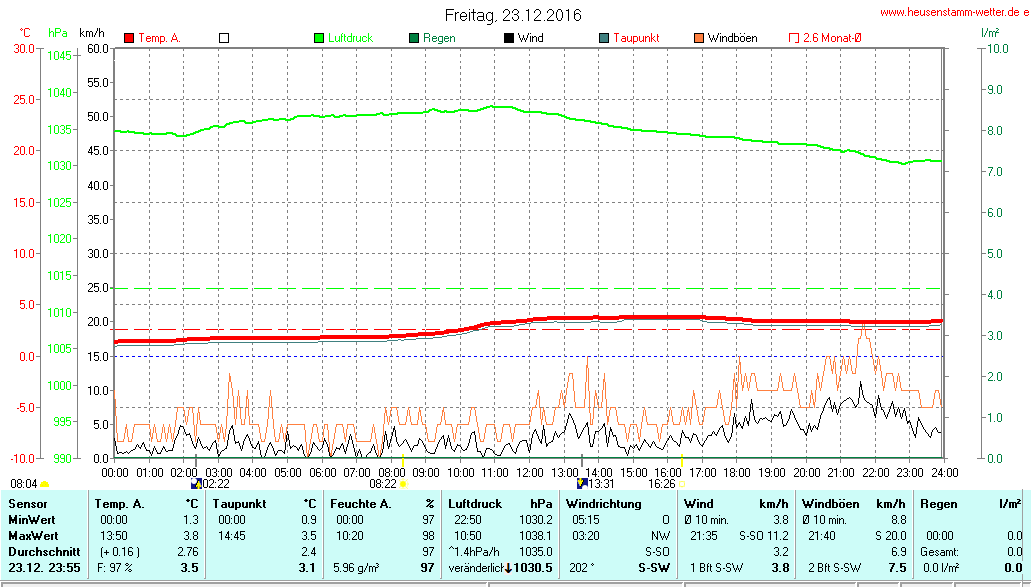Image resolution: width=1034 pixels, height=587 pixels.
Task: Click the moonset icon at 13:31
Action: (582, 484)
